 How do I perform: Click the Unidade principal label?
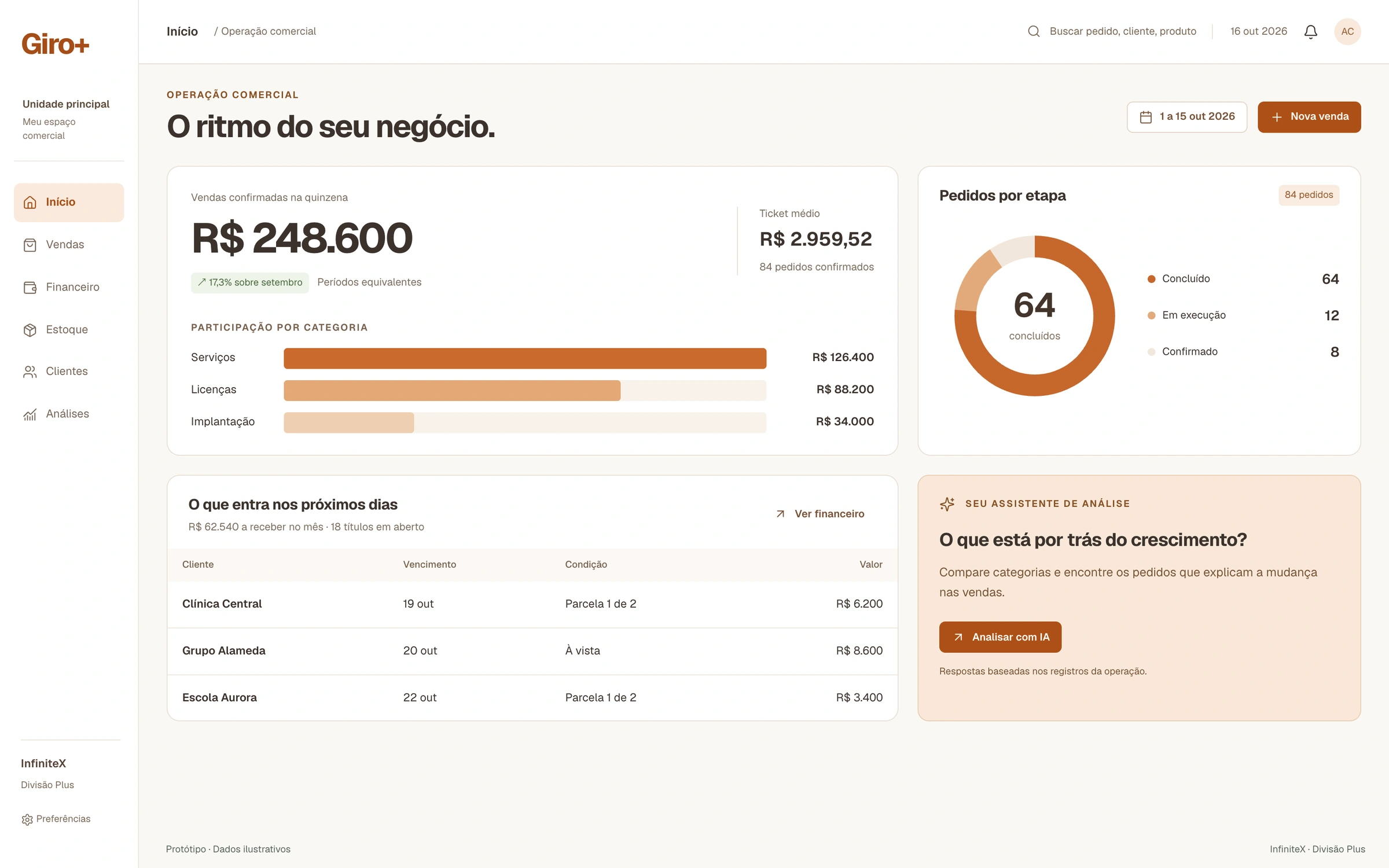click(66, 104)
